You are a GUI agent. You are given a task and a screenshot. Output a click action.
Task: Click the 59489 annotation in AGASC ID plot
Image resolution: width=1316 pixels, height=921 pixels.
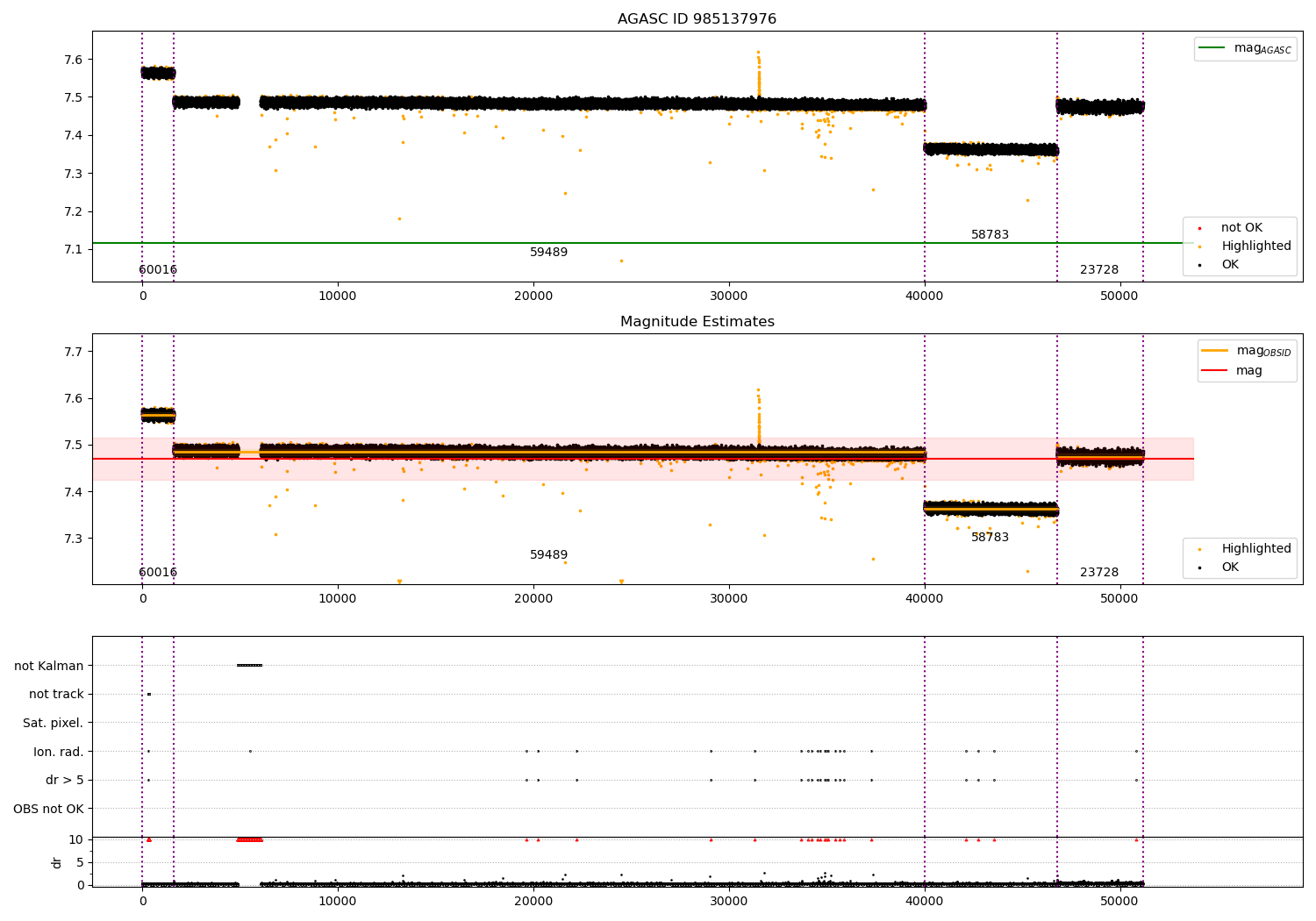coord(548,253)
